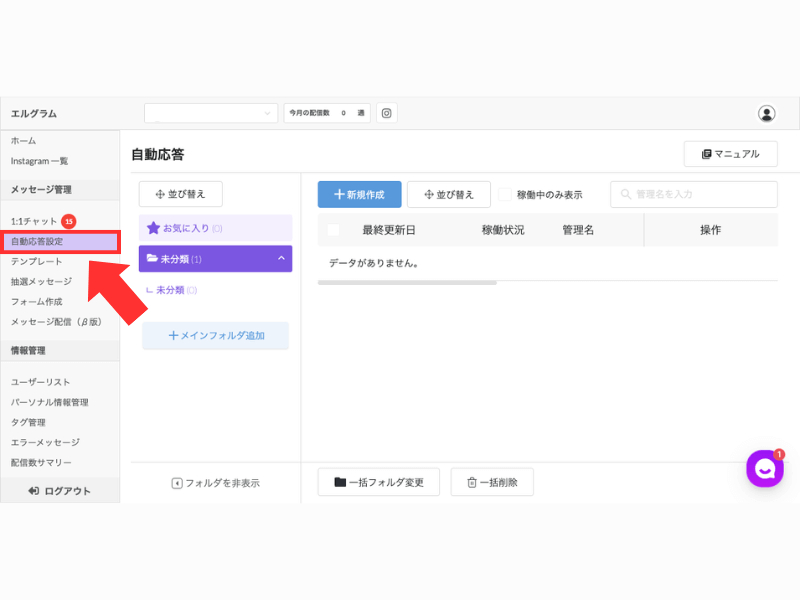The height and width of the screenshot is (600, 800).
Task: Click the ログアウト button
Action: pos(60,491)
